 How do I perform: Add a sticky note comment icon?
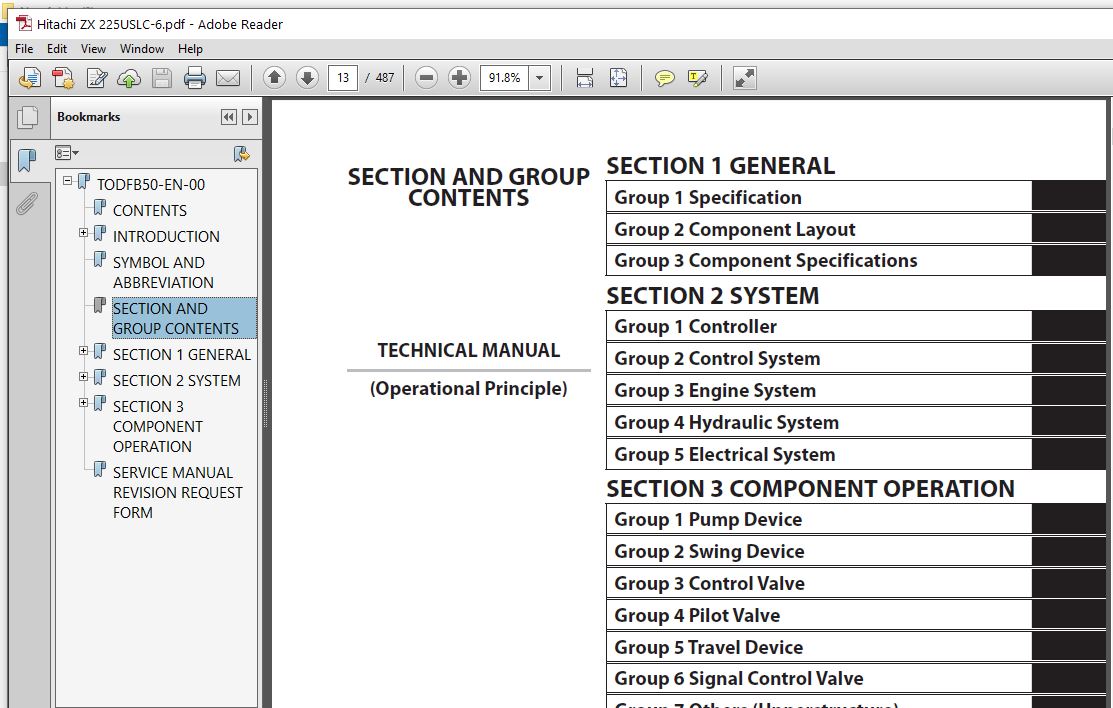point(664,78)
